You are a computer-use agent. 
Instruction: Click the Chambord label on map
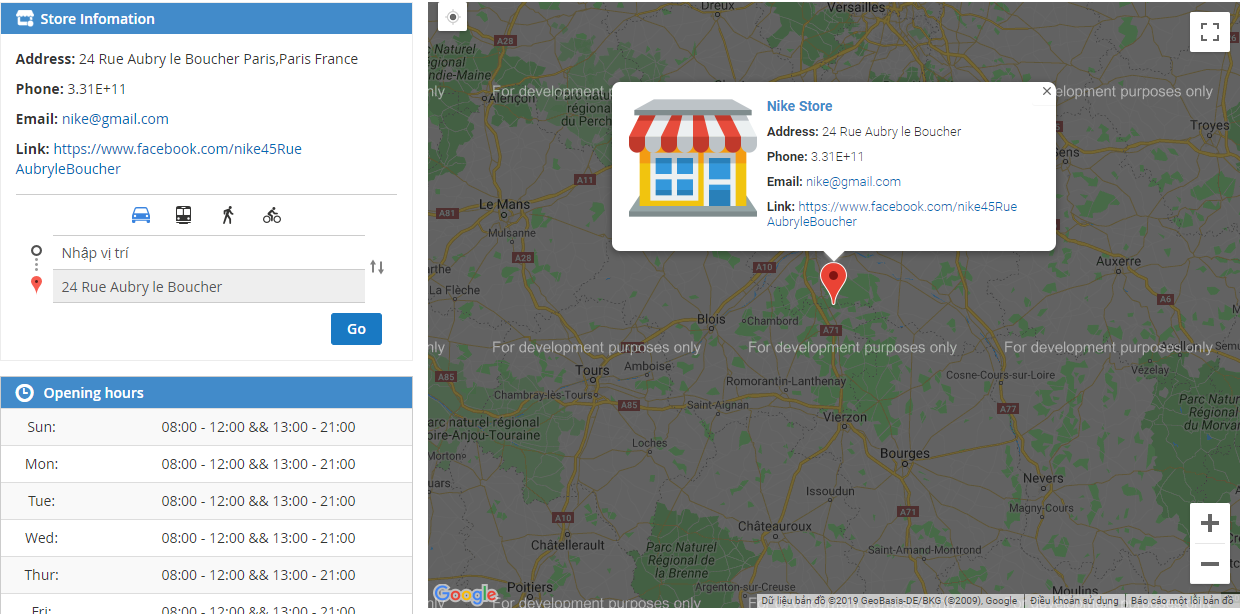click(773, 321)
